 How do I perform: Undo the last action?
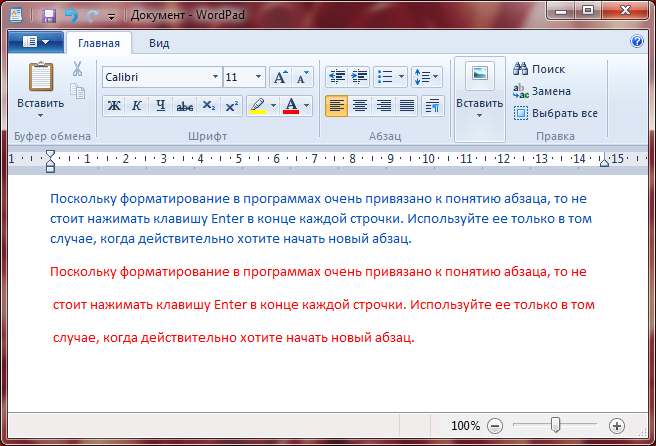[x=71, y=16]
